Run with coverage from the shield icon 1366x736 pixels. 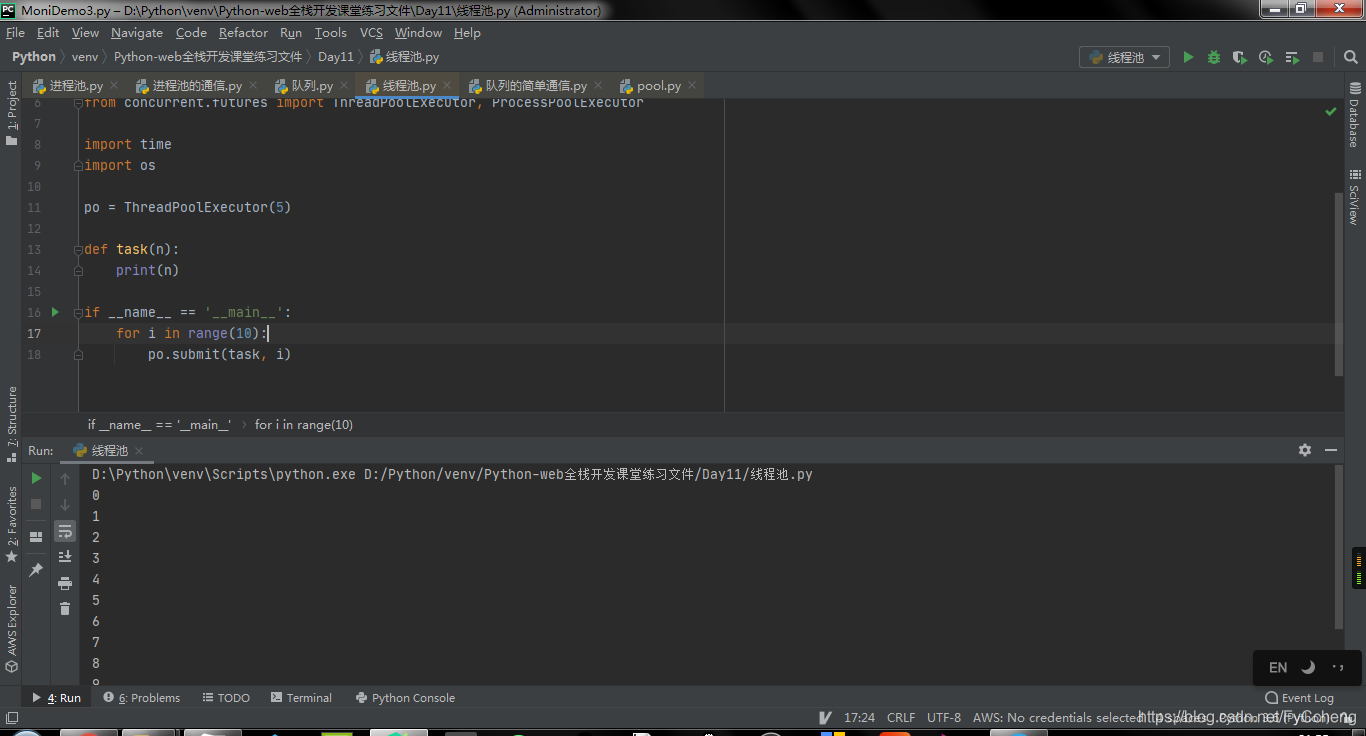click(1240, 57)
